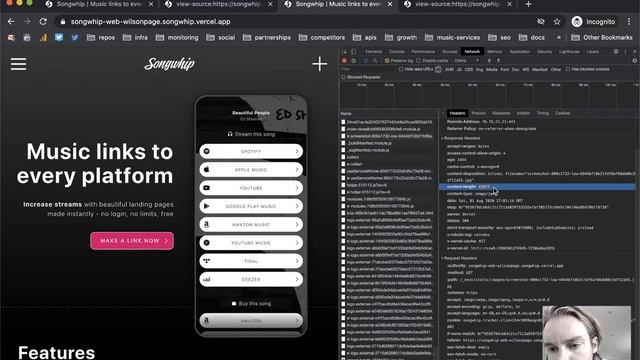Open the music-services bookmark folder

click(452, 38)
